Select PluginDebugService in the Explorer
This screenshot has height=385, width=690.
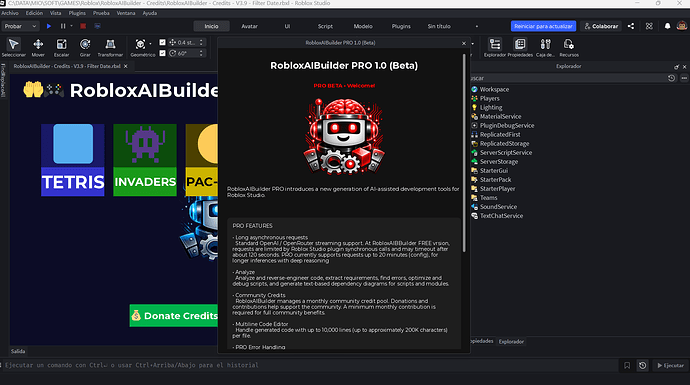(503, 125)
